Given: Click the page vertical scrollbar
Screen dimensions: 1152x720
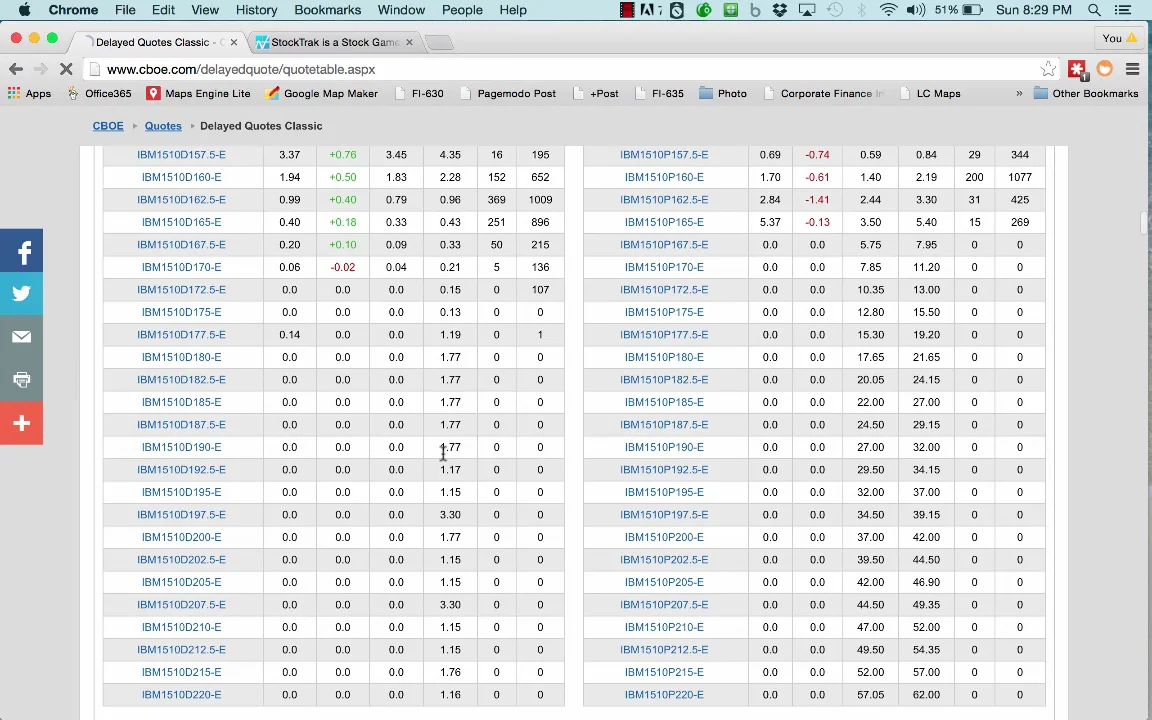Looking at the screenshot, I should click(1145, 222).
